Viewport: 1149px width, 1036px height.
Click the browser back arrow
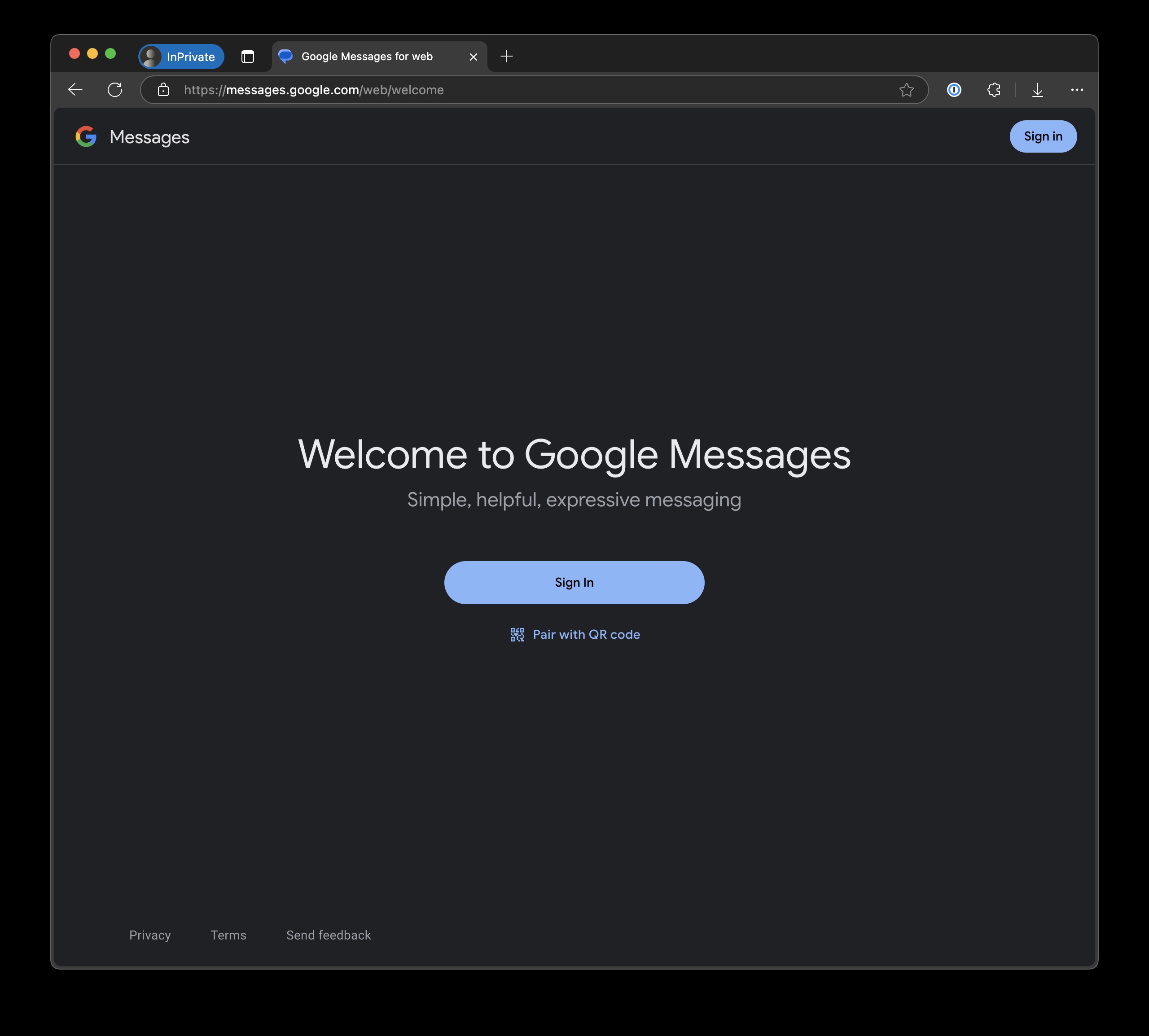(76, 90)
